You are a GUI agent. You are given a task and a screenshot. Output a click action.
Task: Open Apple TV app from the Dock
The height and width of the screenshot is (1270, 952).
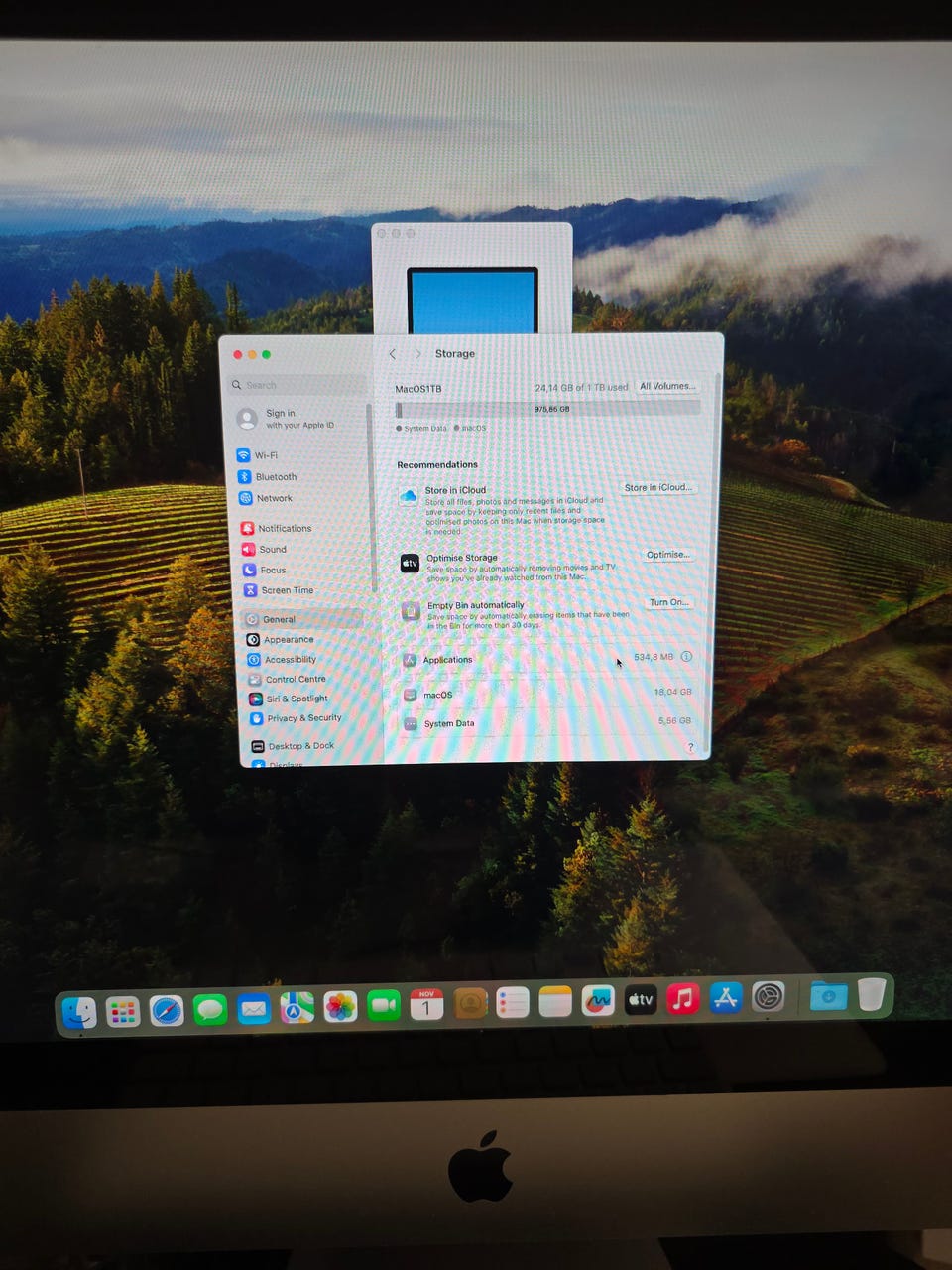pyautogui.click(x=641, y=1000)
